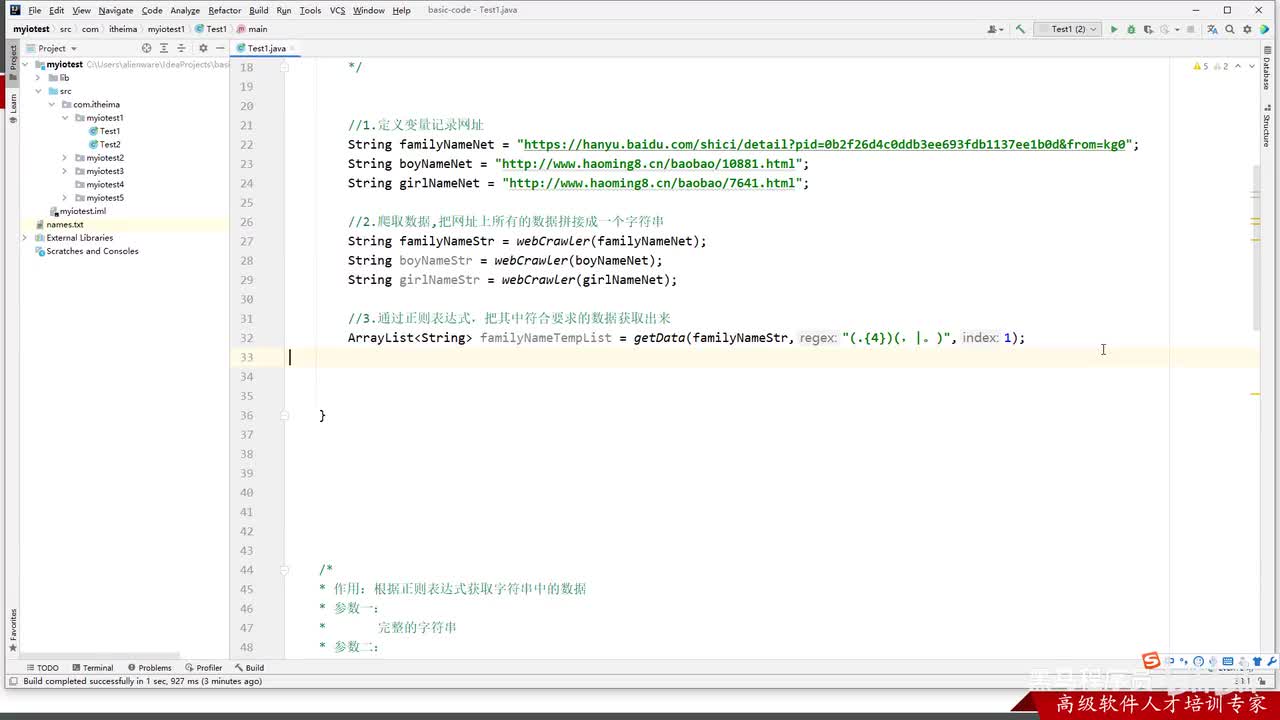Click the IntelliJ IDEA logo icon
Screen dimensions: 1280x720
point(14,10)
